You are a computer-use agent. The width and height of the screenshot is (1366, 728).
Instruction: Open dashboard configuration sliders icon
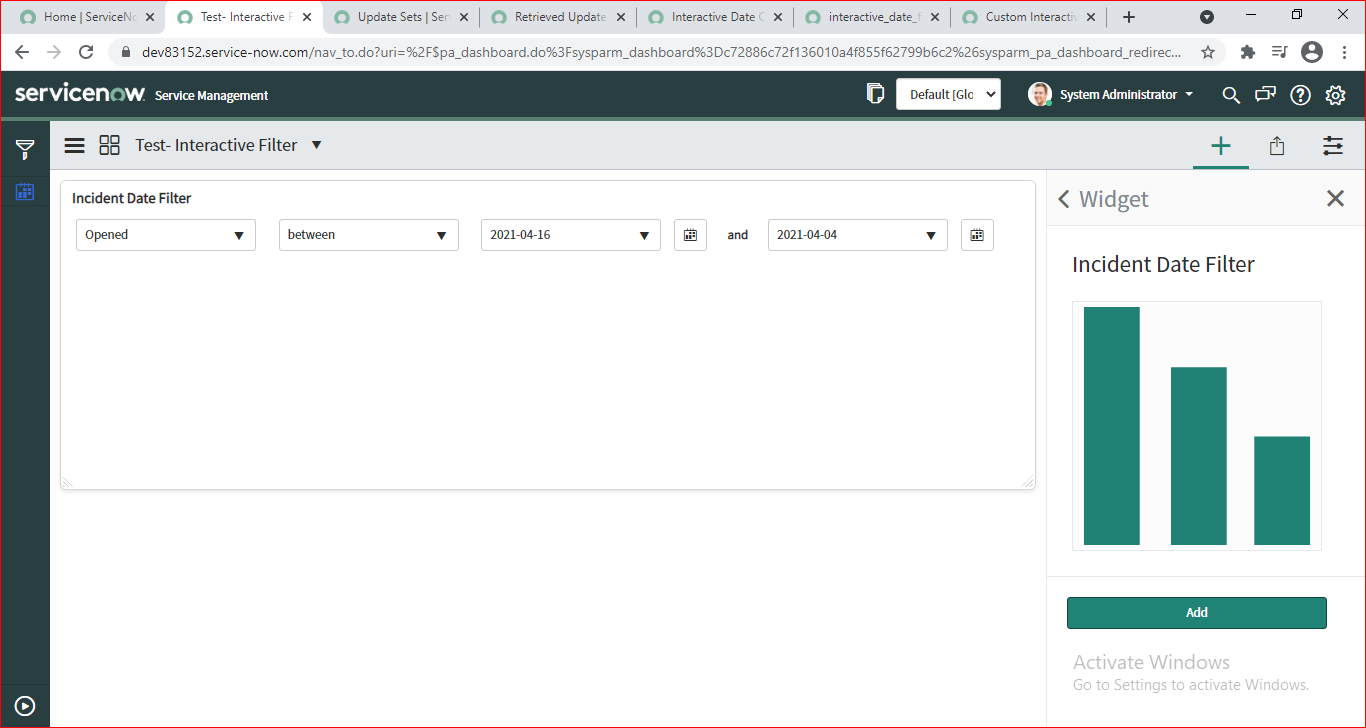(1333, 145)
